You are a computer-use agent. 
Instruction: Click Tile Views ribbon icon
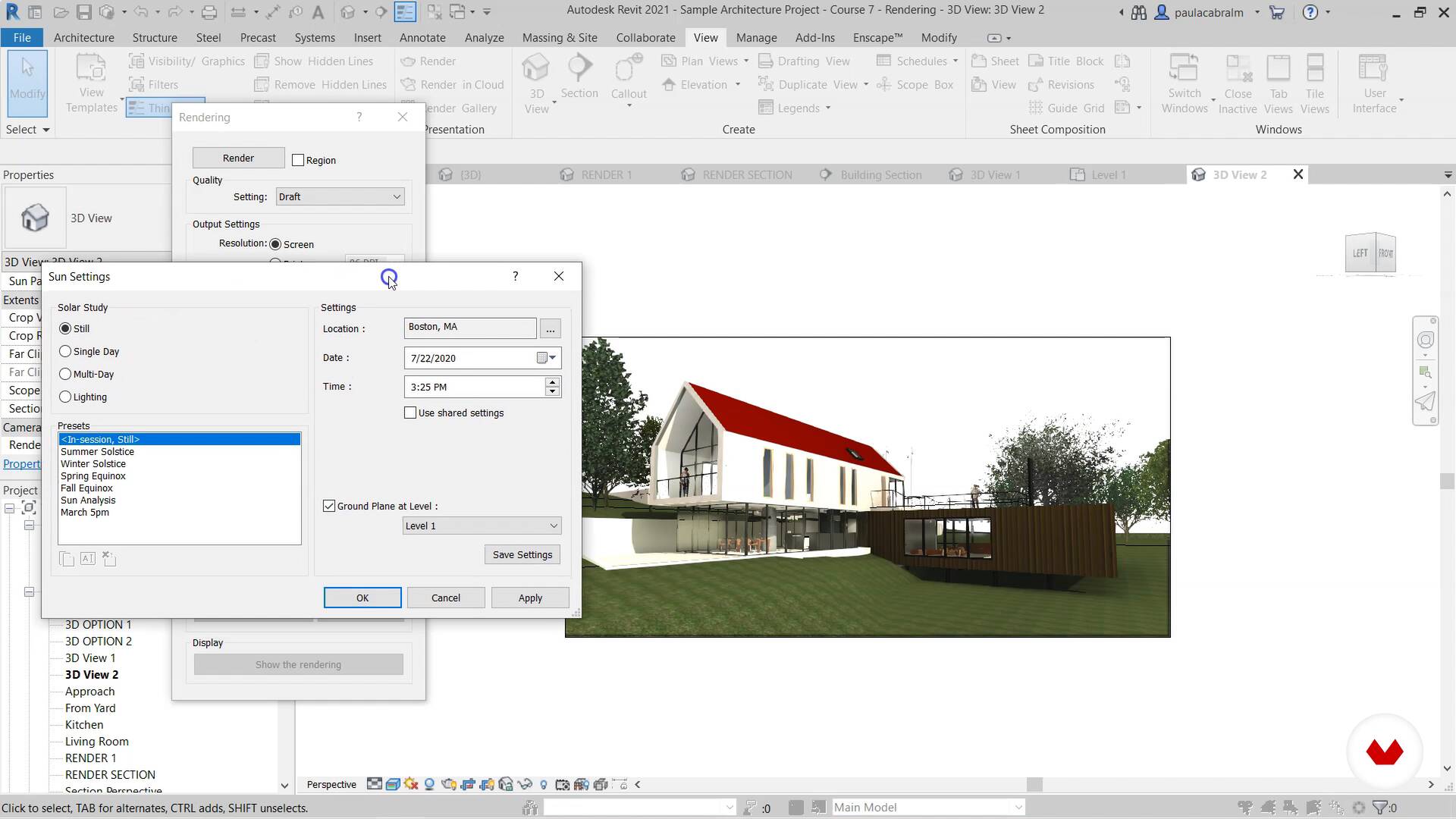[x=1315, y=83]
